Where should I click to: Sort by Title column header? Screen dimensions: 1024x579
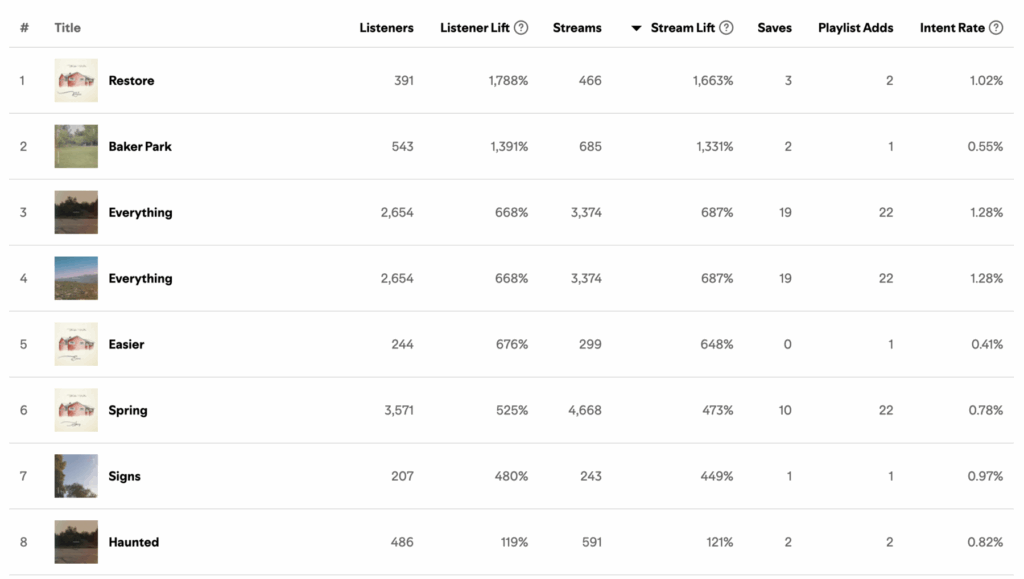tap(67, 27)
